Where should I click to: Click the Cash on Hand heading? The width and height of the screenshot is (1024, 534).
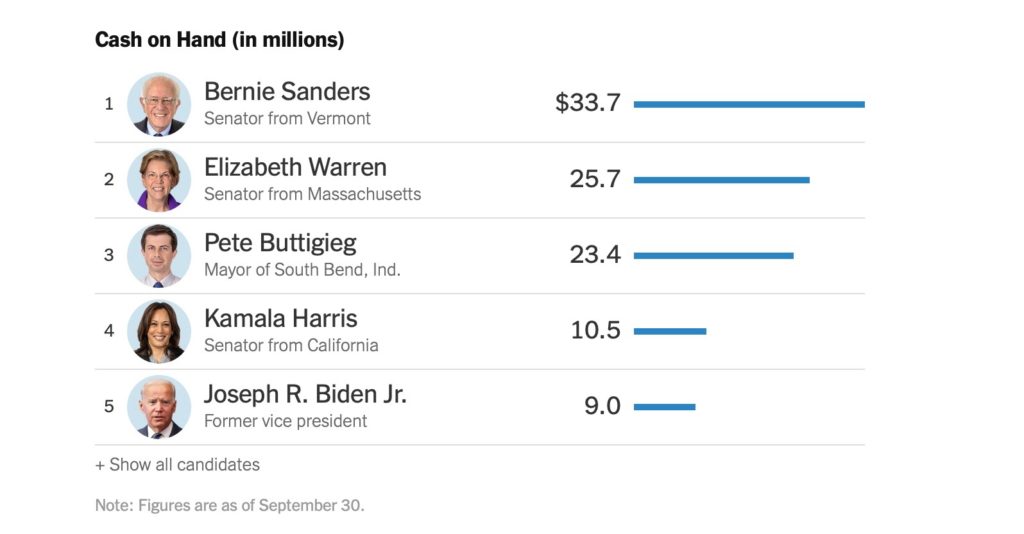[x=219, y=40]
